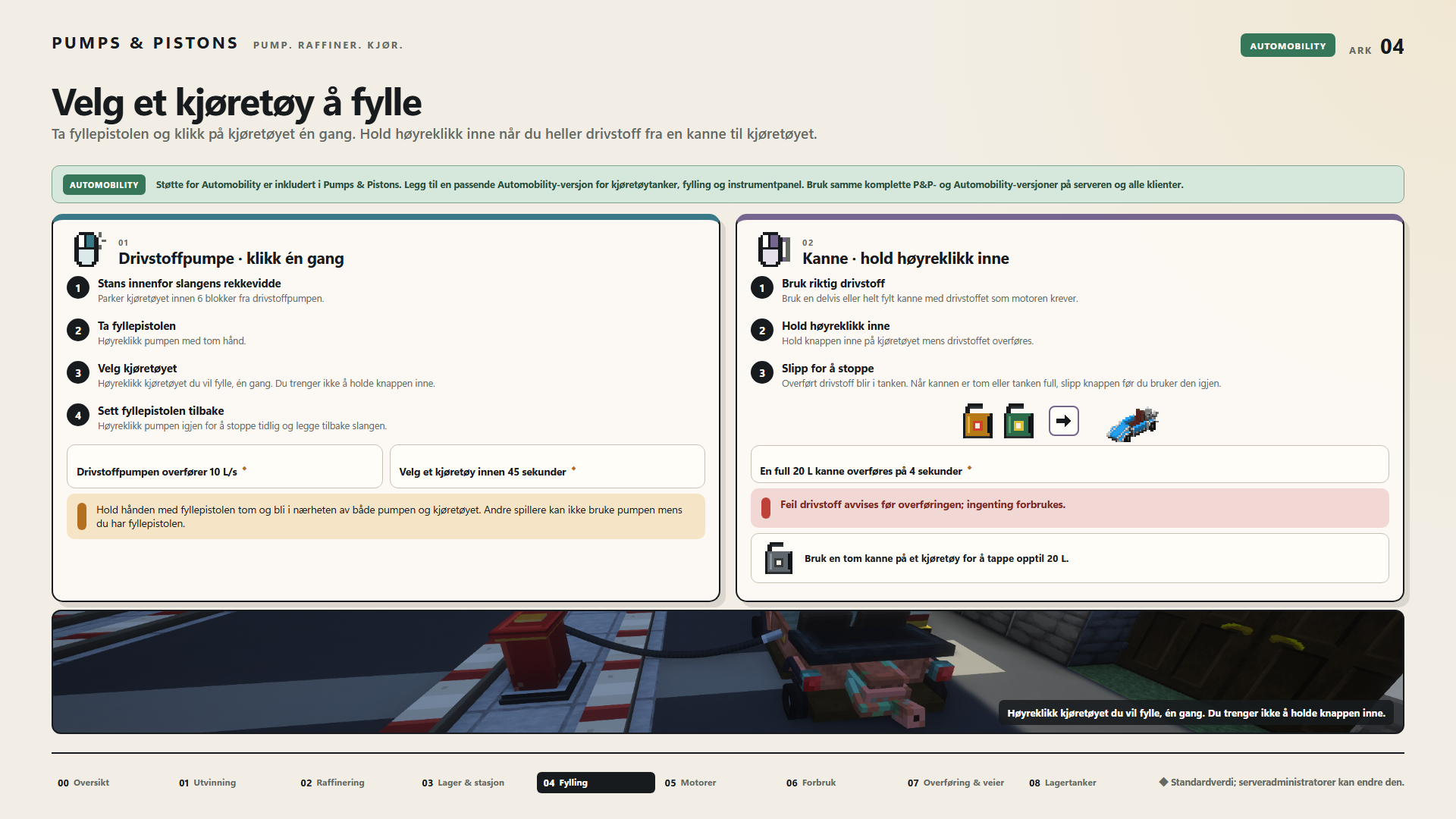Image resolution: width=1456 pixels, height=819 pixels.
Task: Click the ARK 04 page number
Action: 1376,47
